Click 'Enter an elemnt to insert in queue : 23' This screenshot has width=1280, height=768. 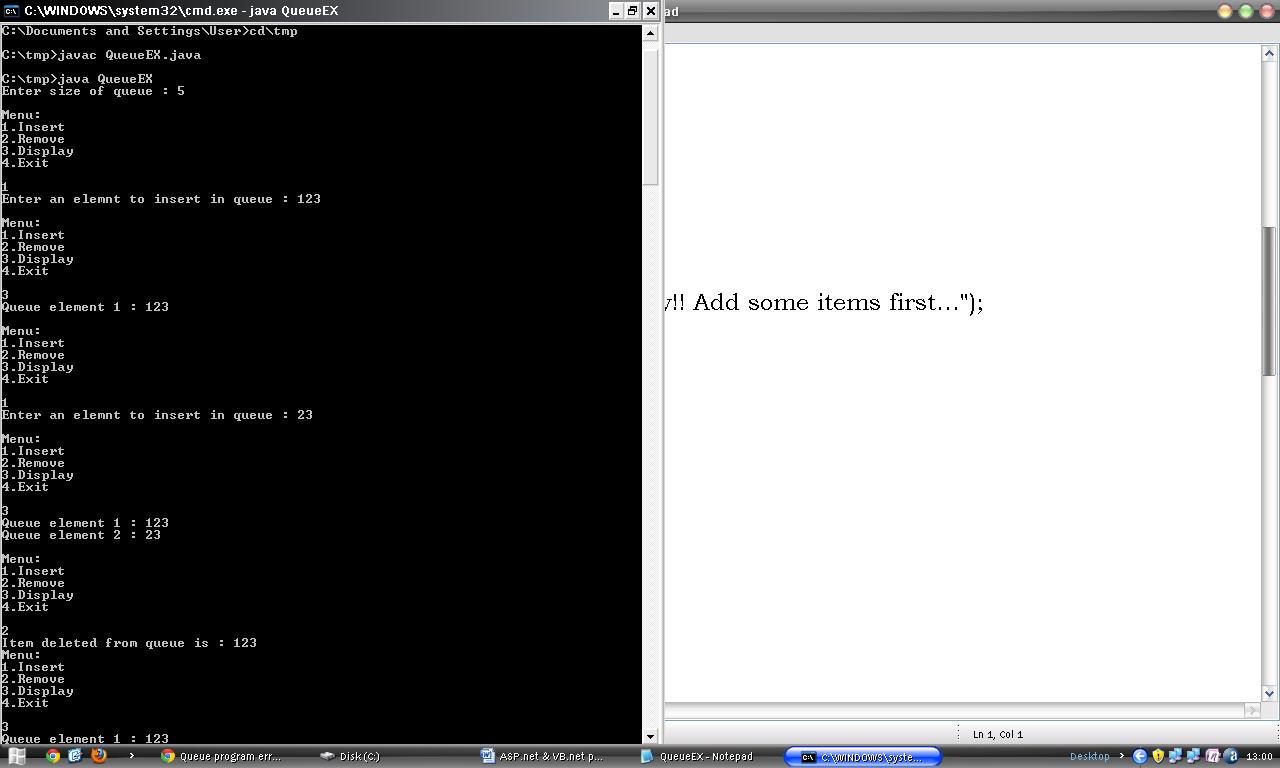coord(157,415)
